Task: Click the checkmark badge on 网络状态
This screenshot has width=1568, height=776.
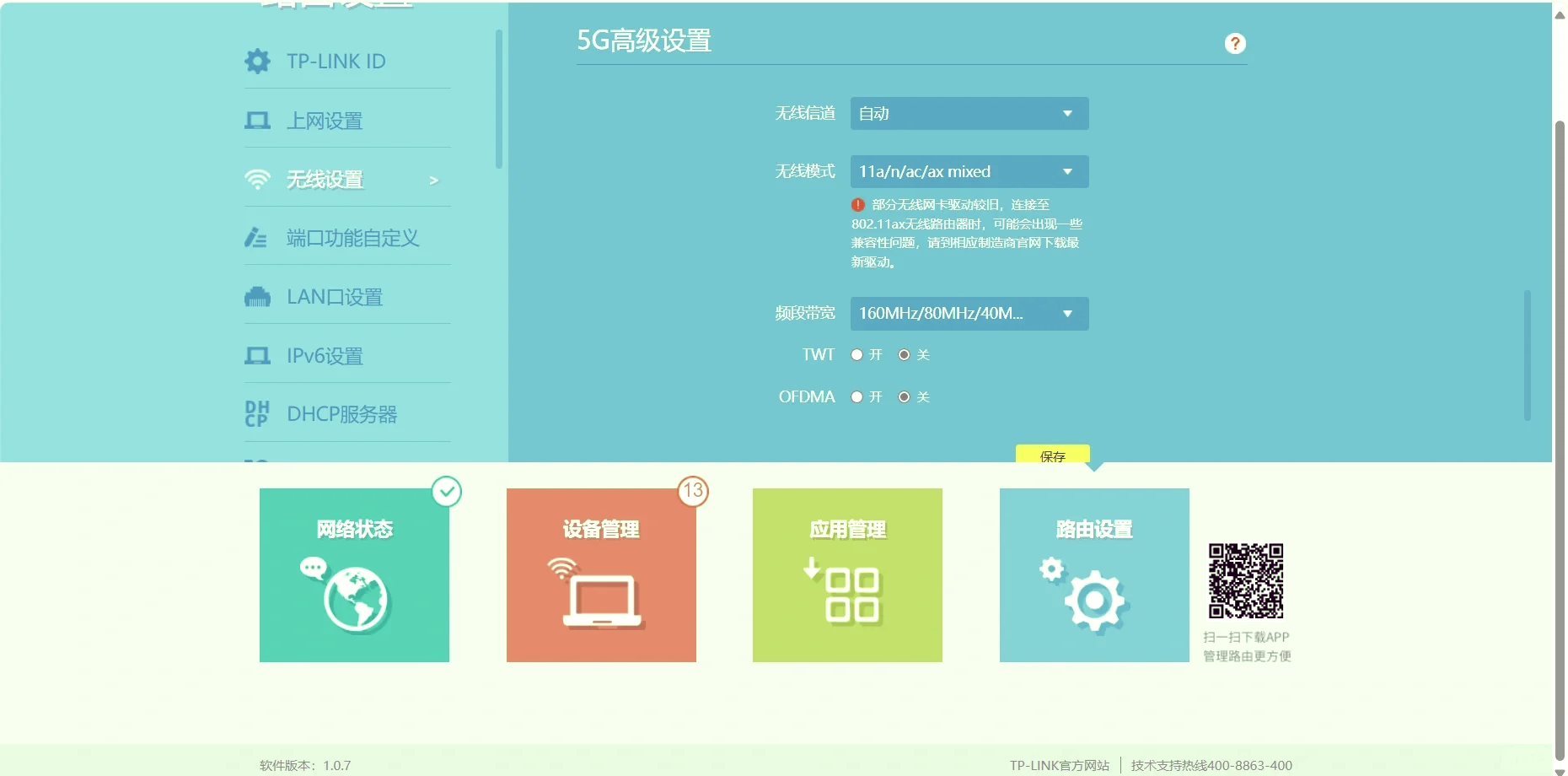Action: [x=447, y=492]
